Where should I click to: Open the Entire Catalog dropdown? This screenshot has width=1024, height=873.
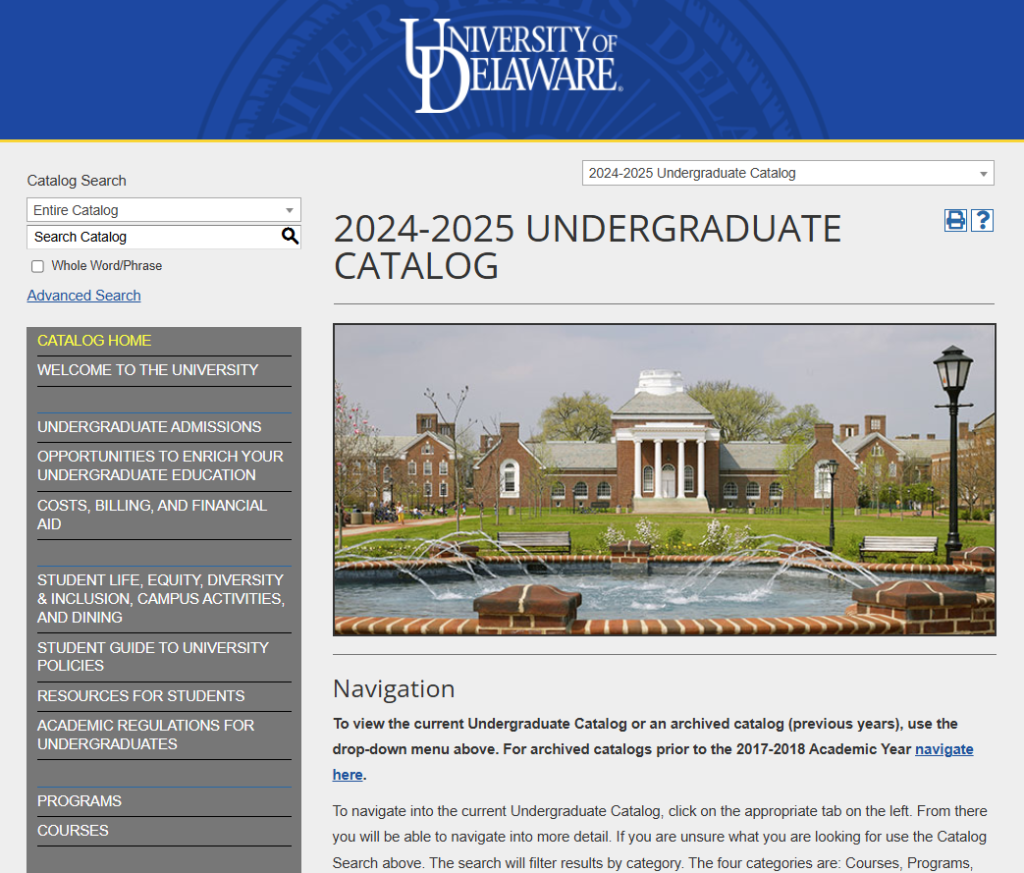point(163,210)
